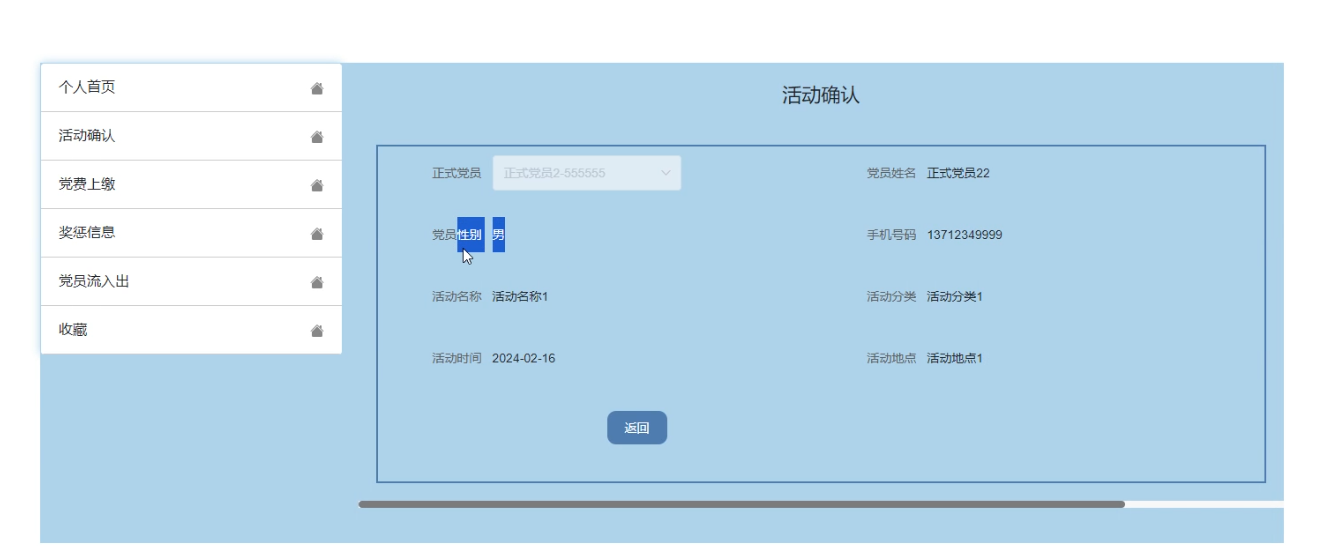Click home icon beside 个人首页
Screen dimensions: 1328x546
[317, 88]
